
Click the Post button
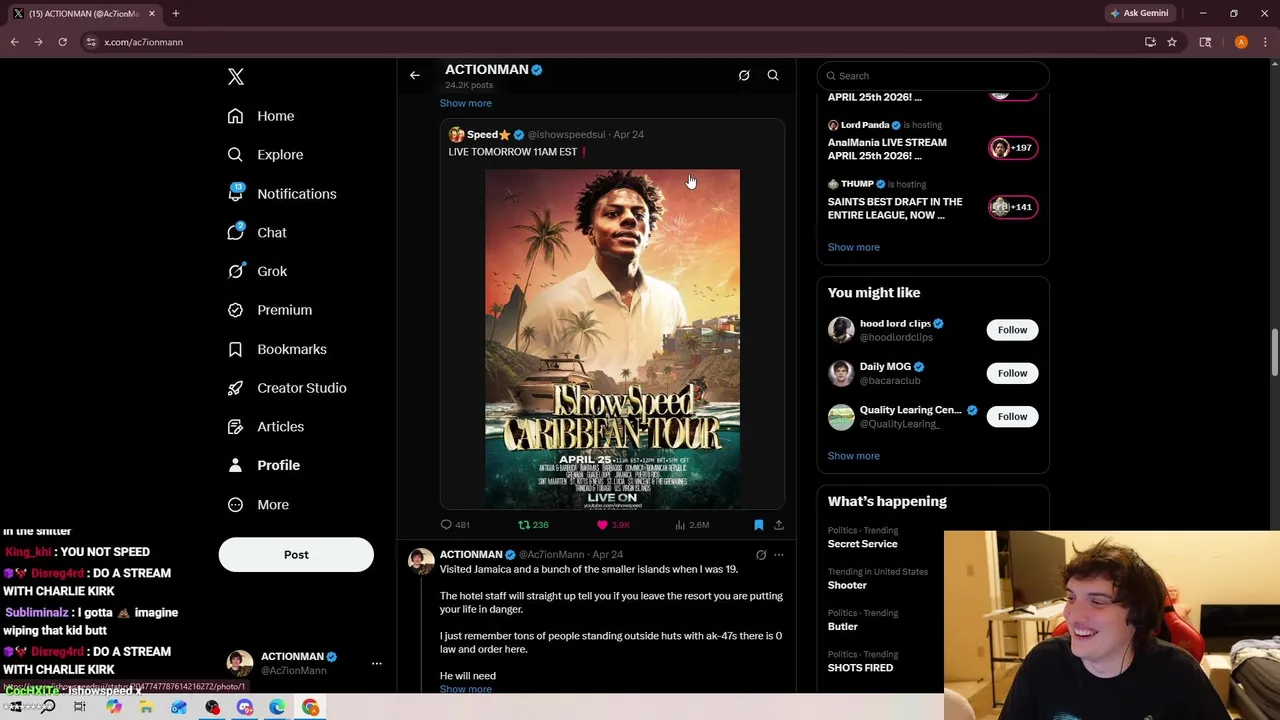pos(296,555)
